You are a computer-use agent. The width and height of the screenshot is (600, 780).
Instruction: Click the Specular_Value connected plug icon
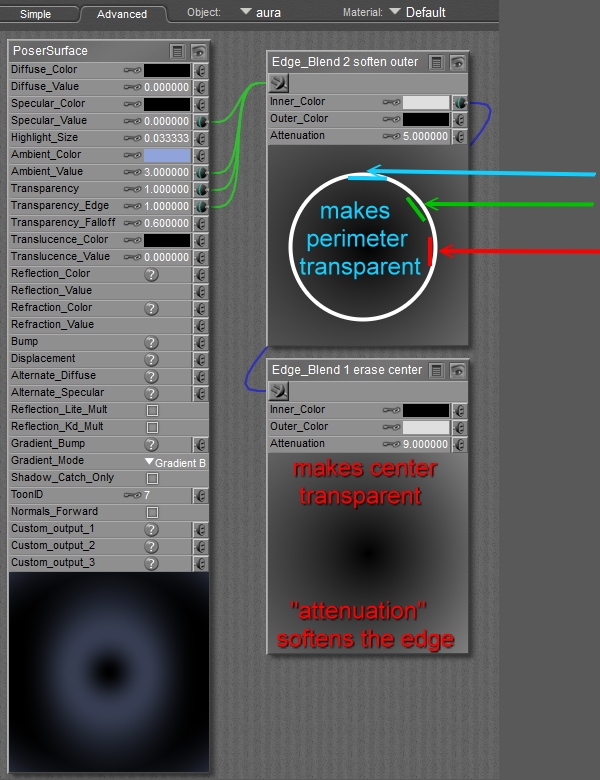pyautogui.click(x=201, y=121)
